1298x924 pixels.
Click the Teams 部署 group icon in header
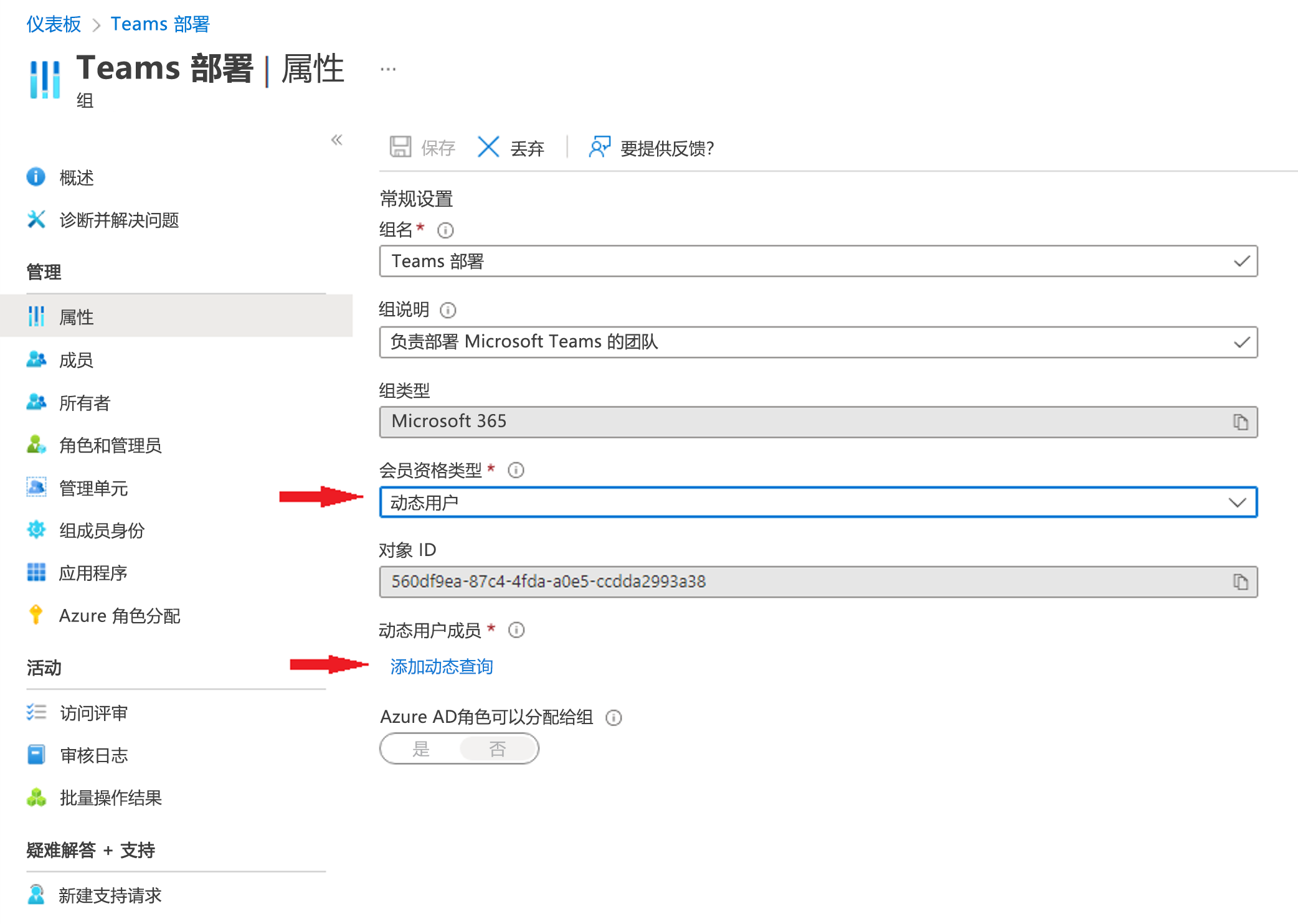pyautogui.click(x=45, y=80)
